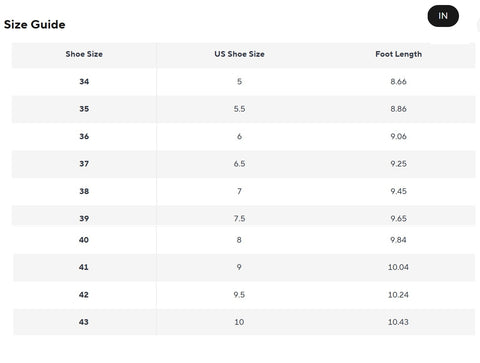Click US shoe size 7.5 value
This screenshot has width=480, height=363.
[239, 219]
